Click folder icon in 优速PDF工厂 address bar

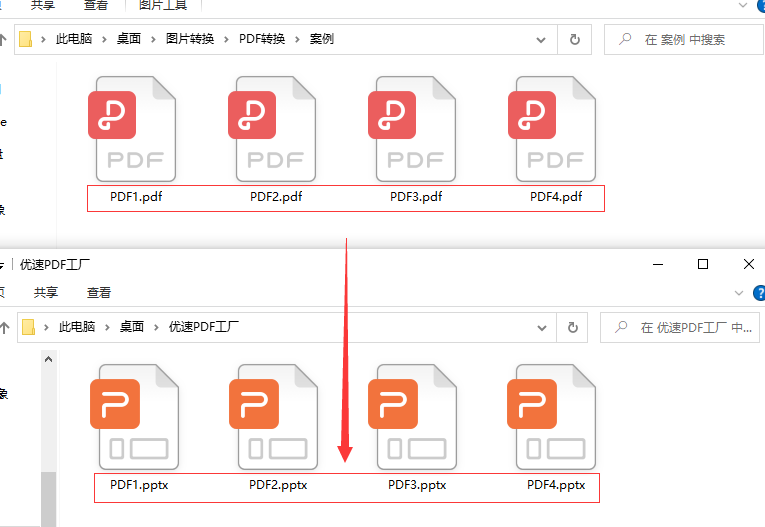coord(28,327)
